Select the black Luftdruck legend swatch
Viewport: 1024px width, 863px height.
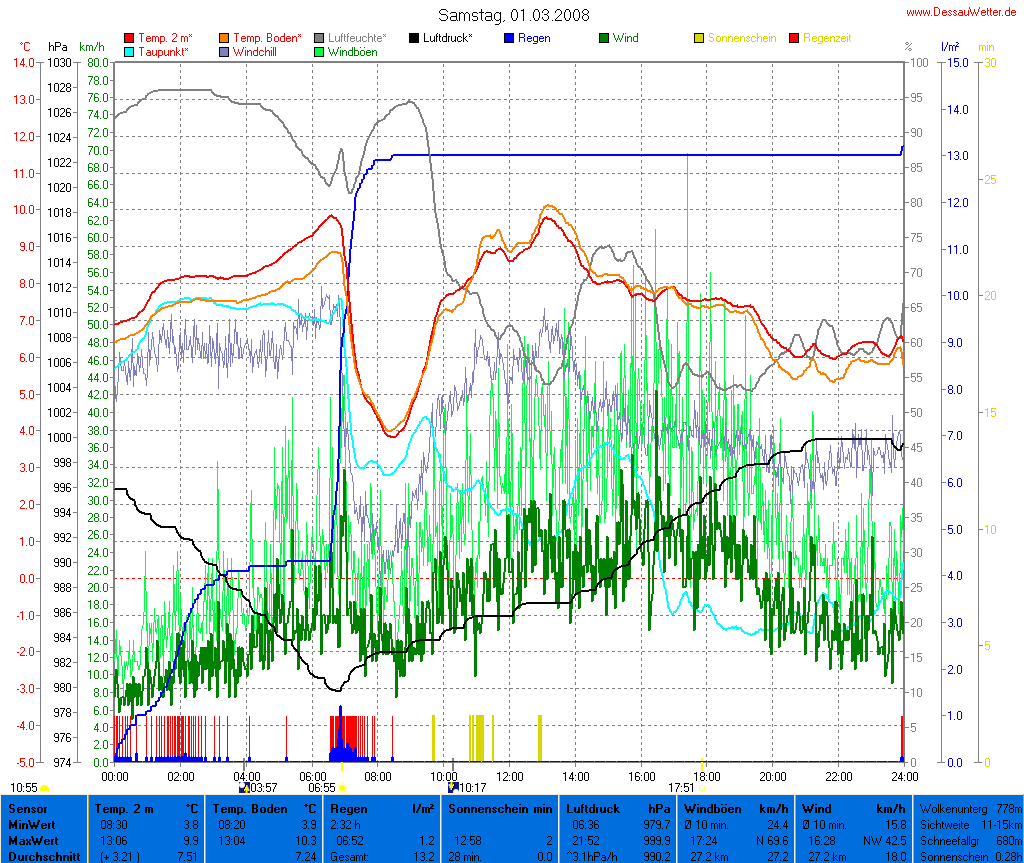414,38
